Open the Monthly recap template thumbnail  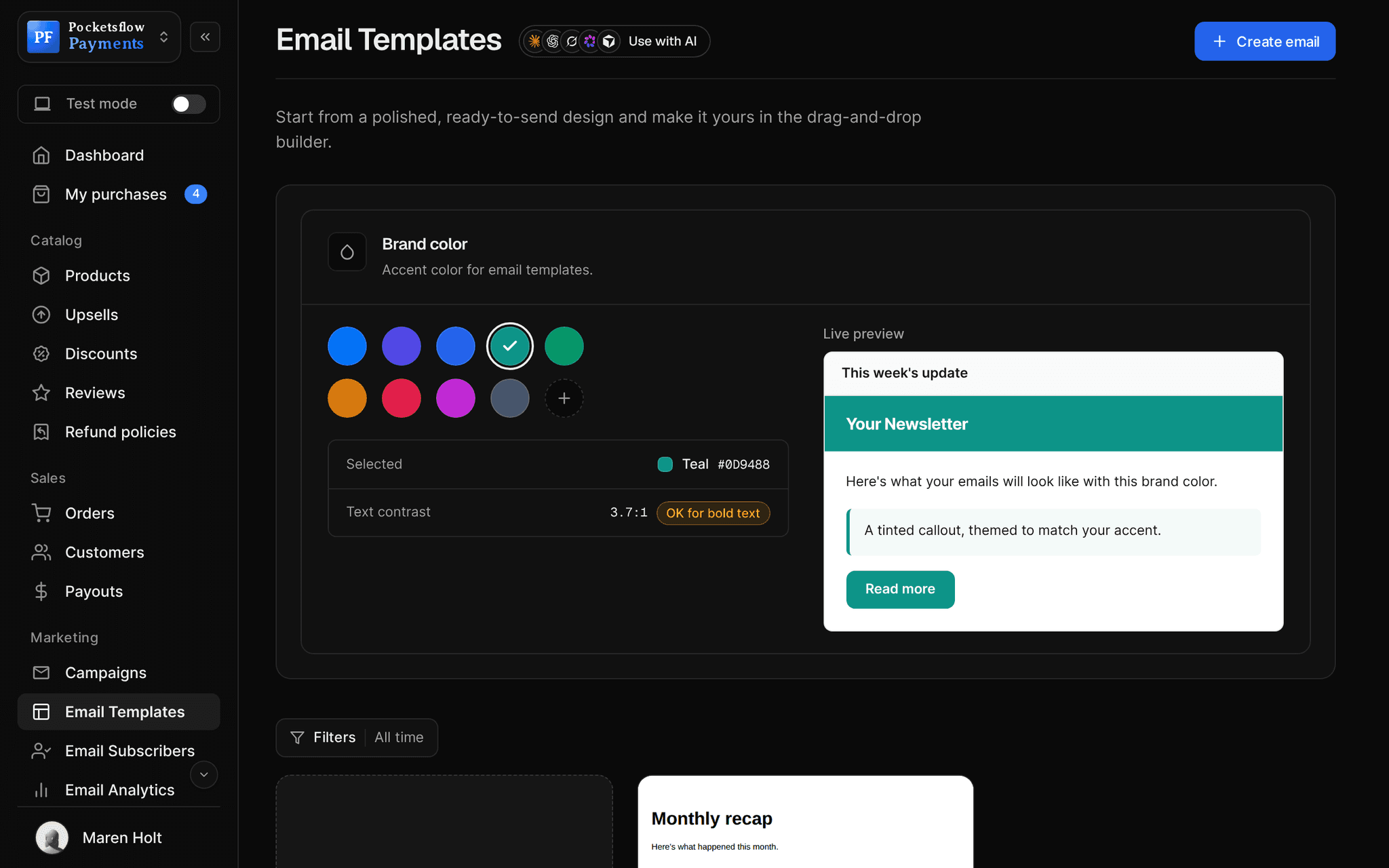click(x=806, y=822)
